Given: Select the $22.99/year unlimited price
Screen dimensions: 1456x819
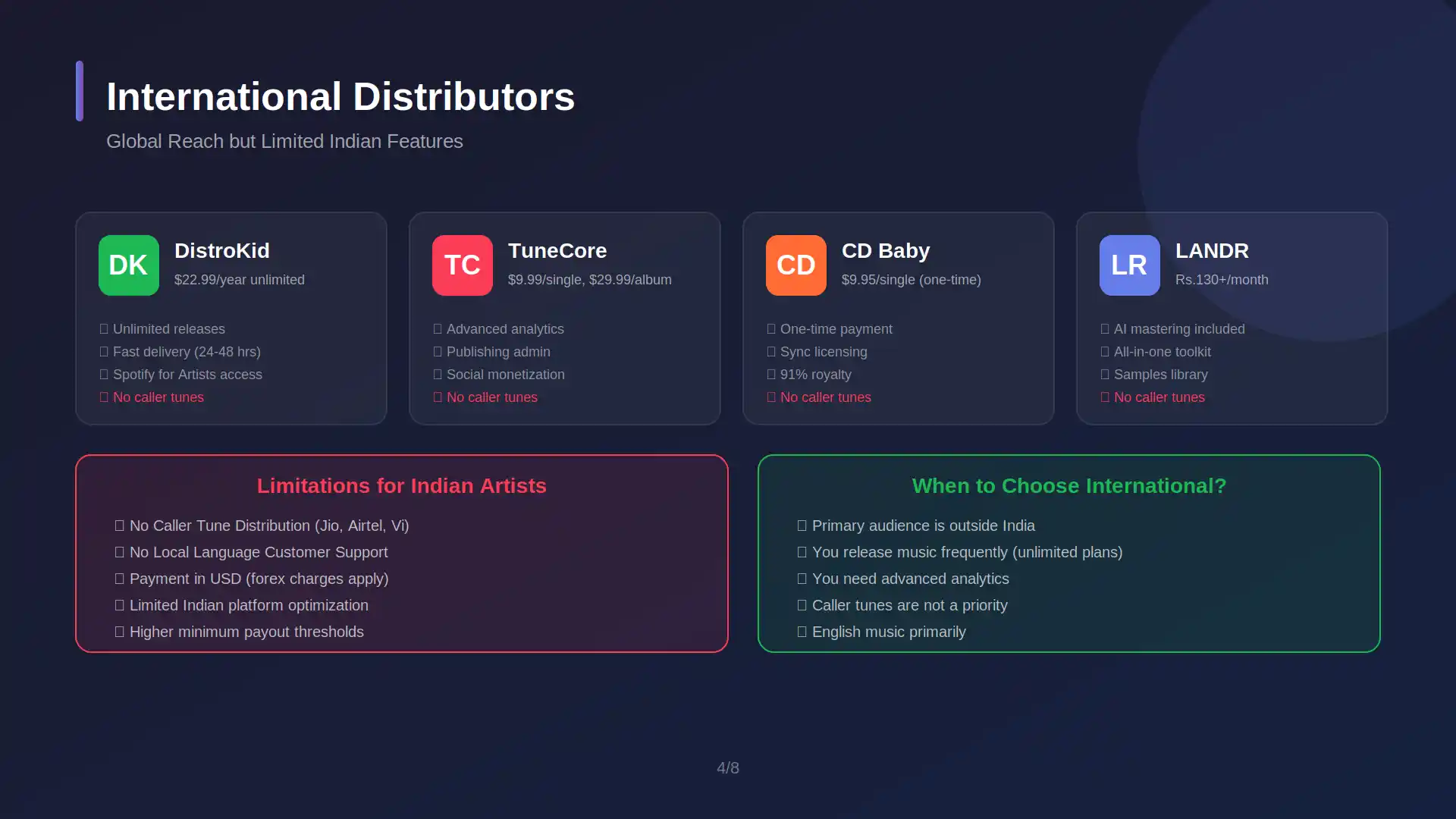Looking at the screenshot, I should coord(240,280).
